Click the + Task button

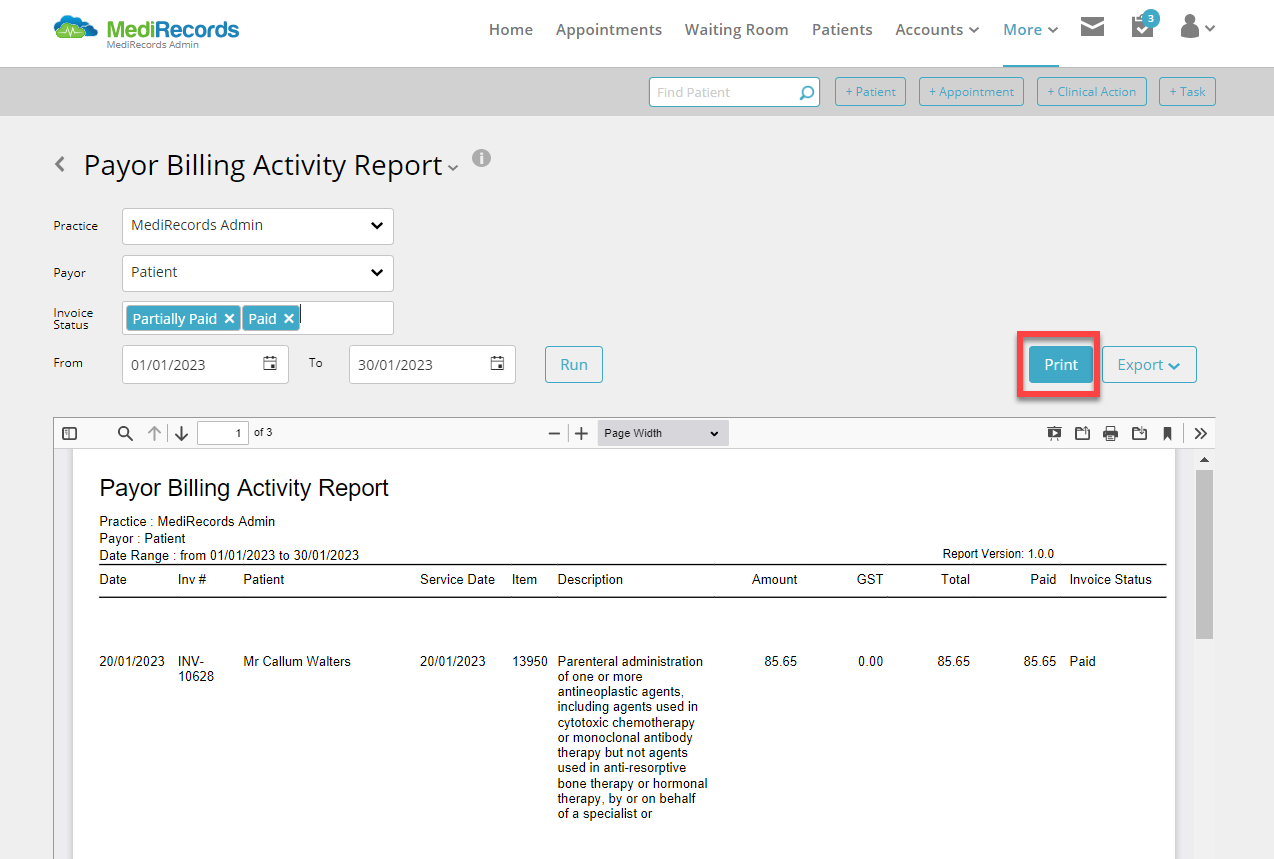(x=1187, y=92)
